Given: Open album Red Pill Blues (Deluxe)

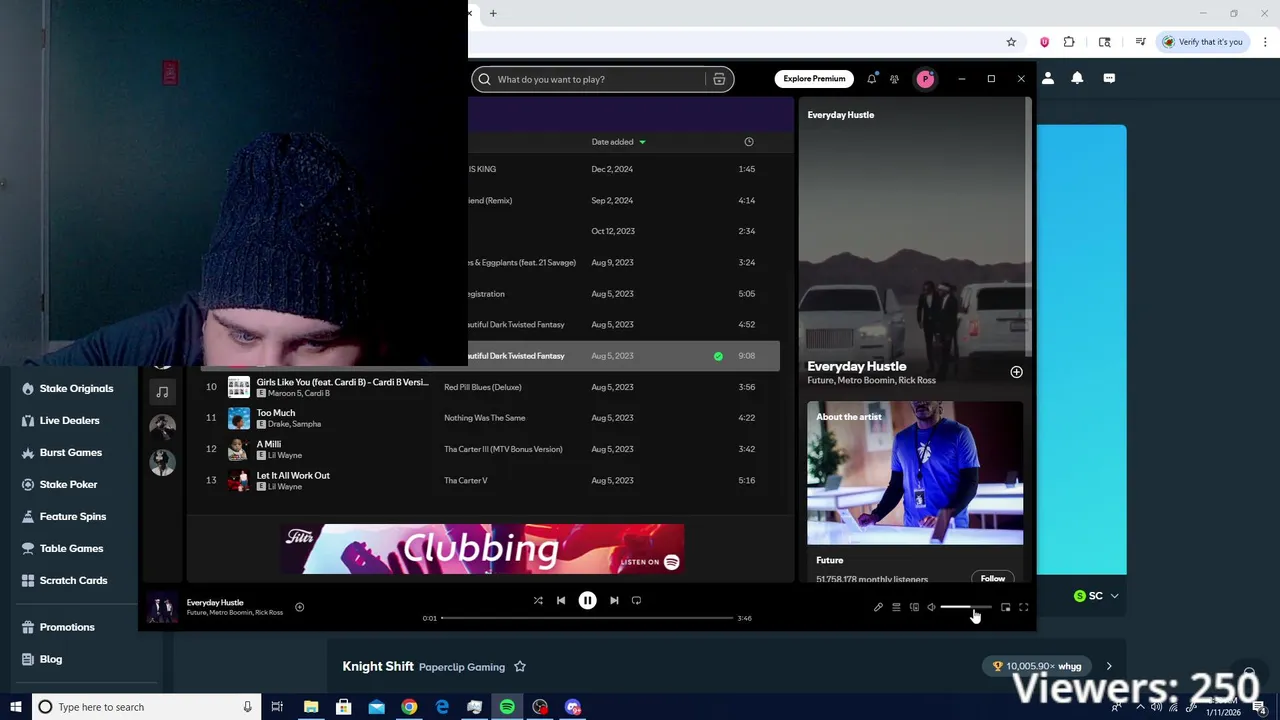Looking at the screenshot, I should (483, 387).
